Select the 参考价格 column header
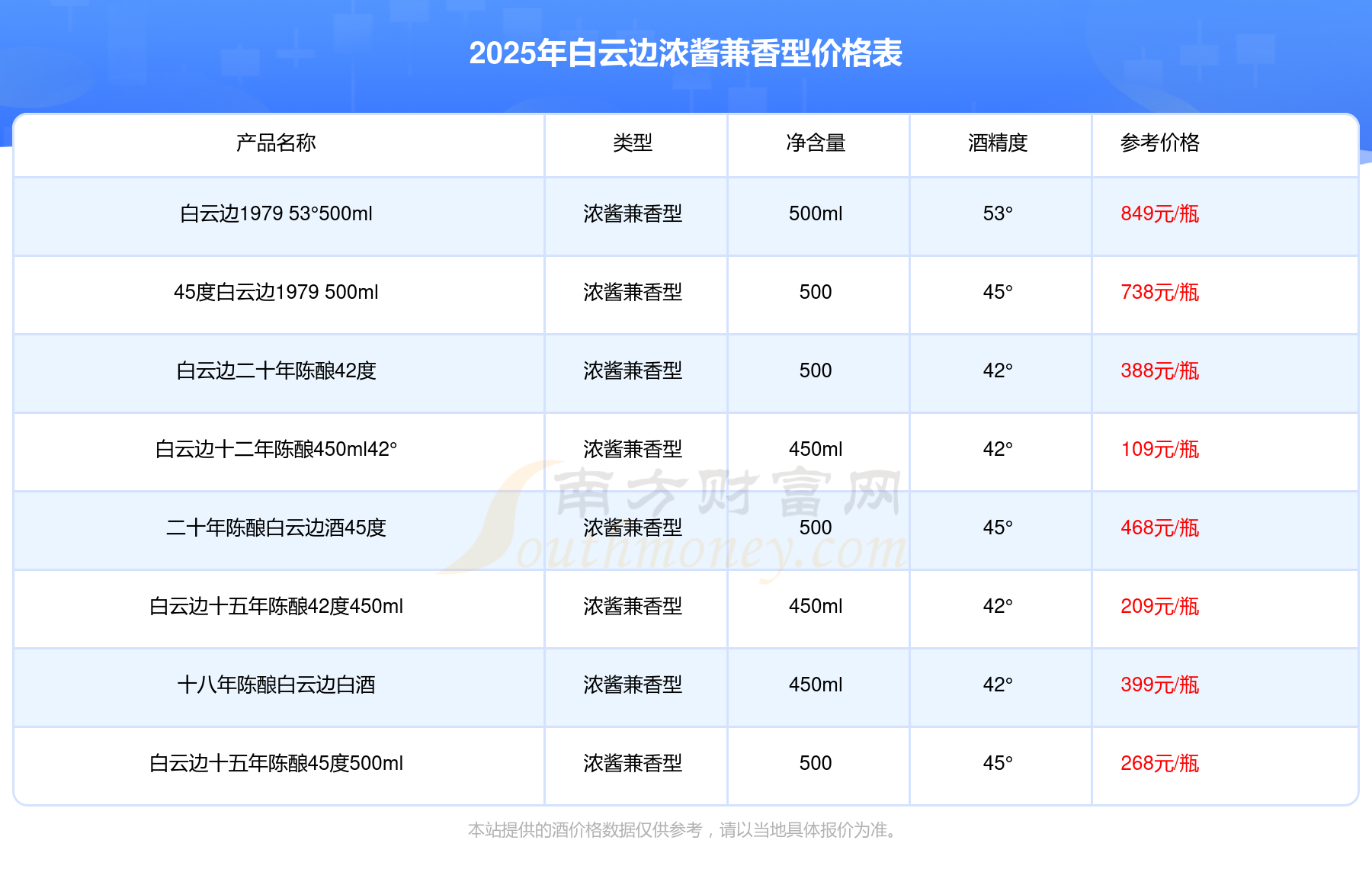The width and height of the screenshot is (1372, 869). pos(1160,143)
